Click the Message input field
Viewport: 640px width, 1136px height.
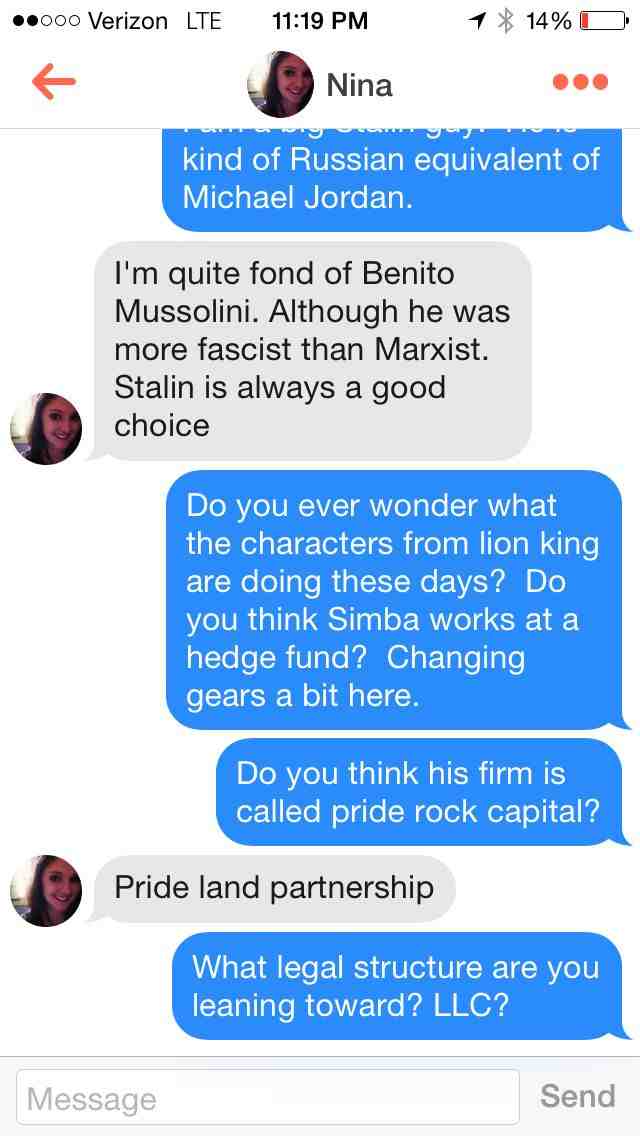point(268,1098)
